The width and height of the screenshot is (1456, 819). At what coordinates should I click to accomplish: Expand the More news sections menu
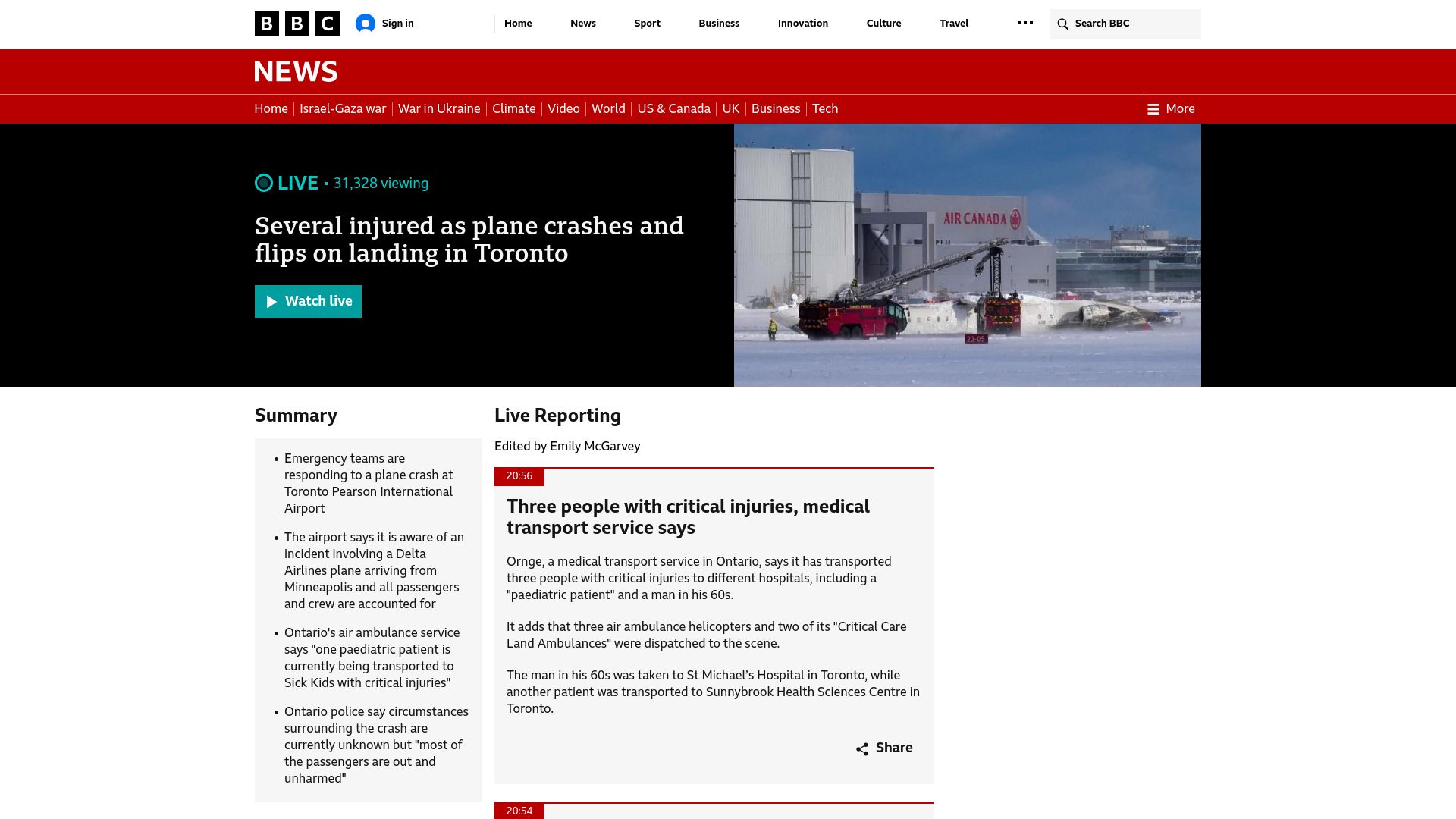[x=1171, y=109]
